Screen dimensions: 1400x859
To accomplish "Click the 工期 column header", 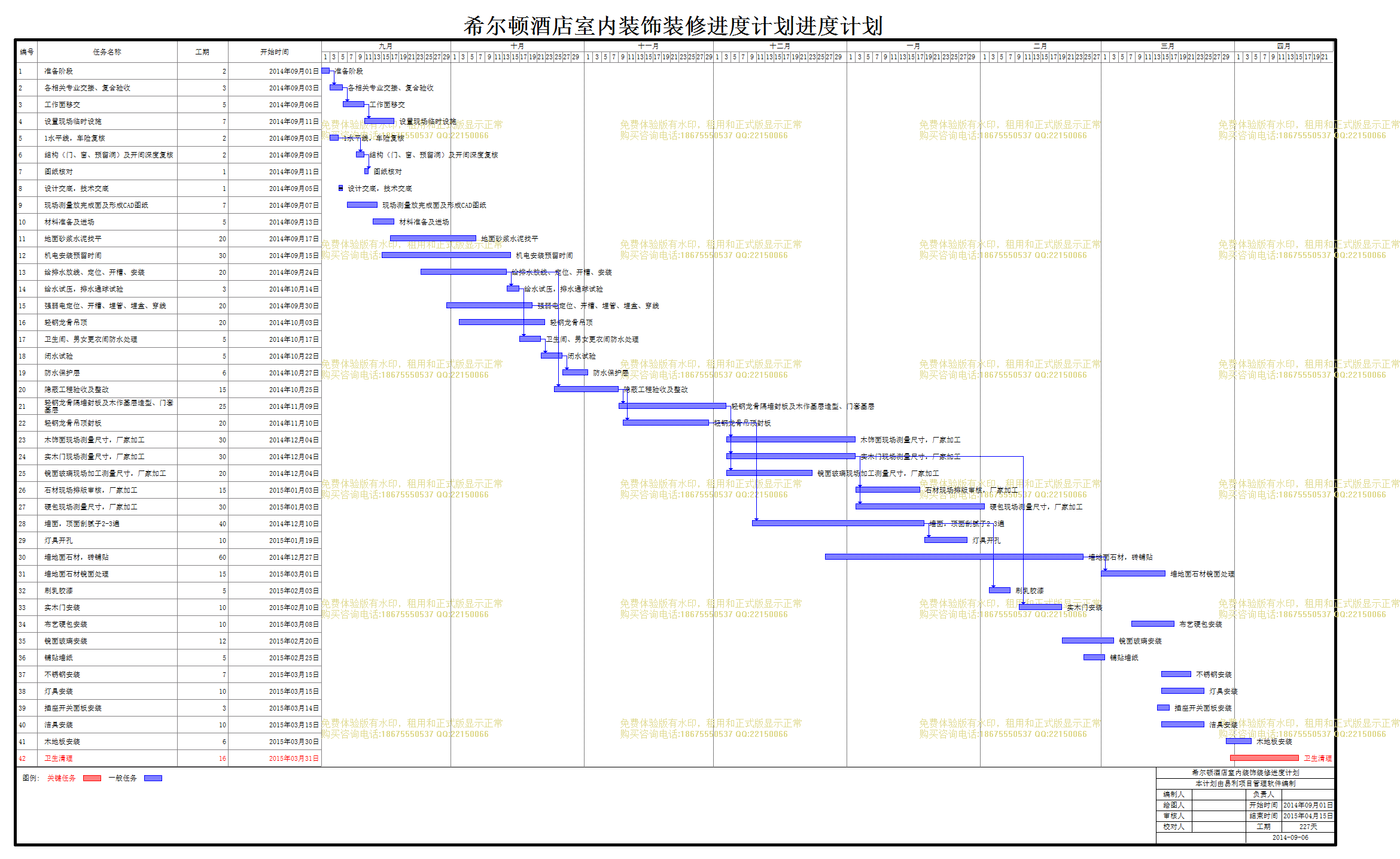I will click(x=202, y=52).
